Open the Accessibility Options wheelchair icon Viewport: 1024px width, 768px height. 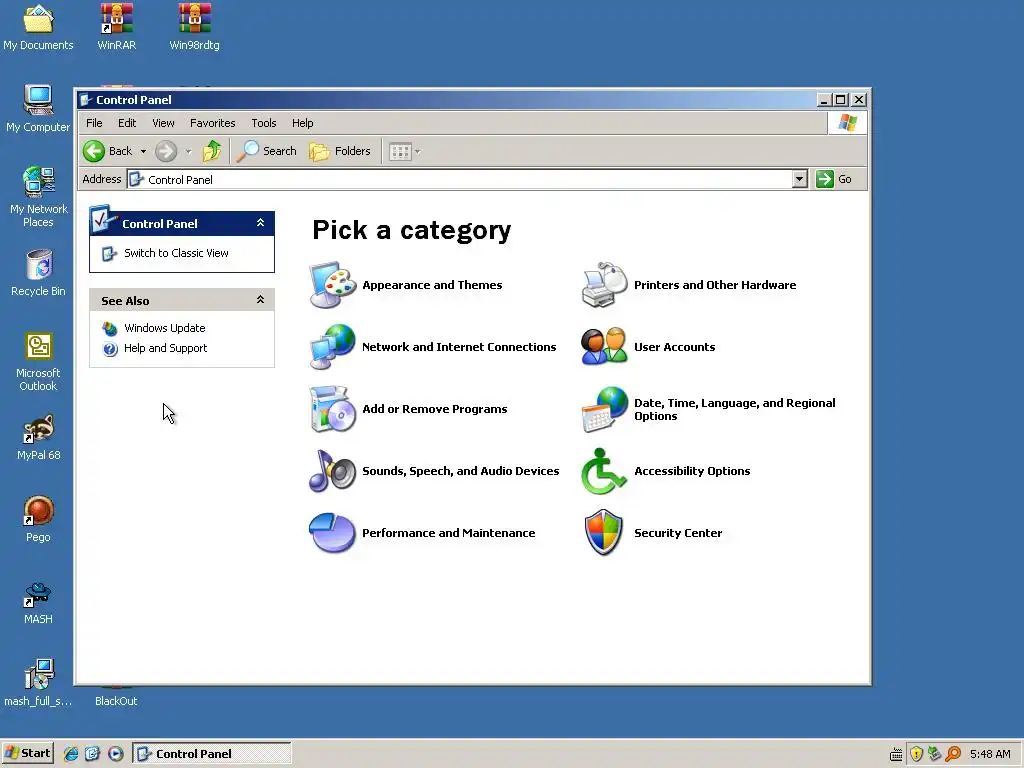point(604,471)
